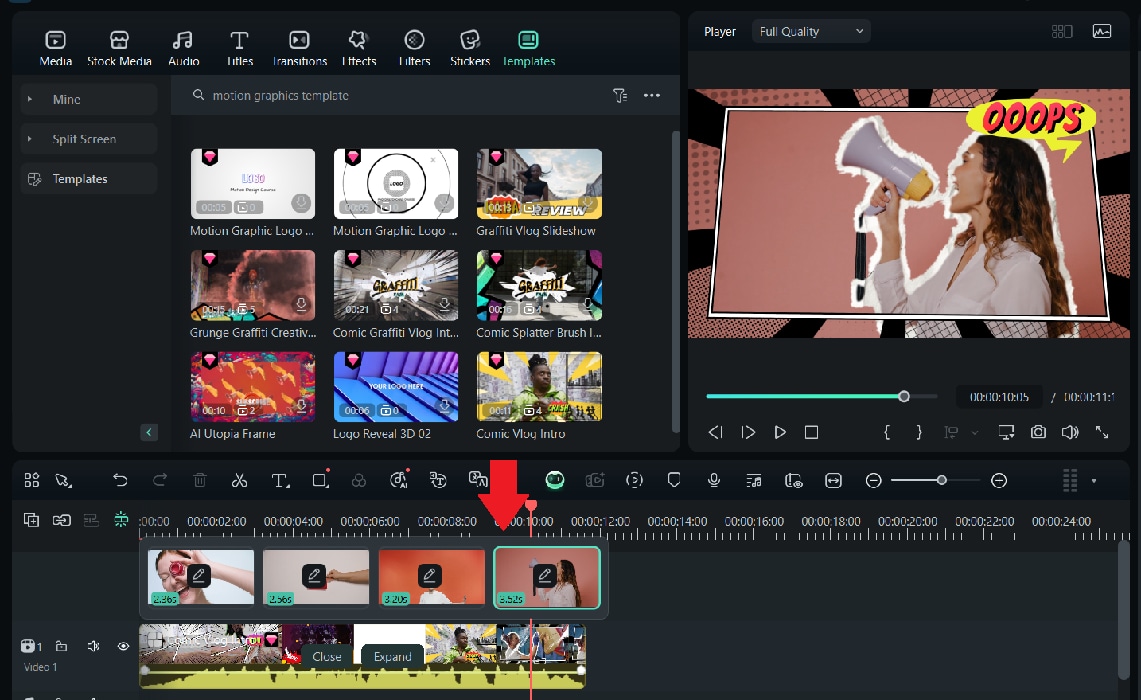Select Templates in the sidebar
Viewport: 1141px width, 700px height.
point(89,179)
